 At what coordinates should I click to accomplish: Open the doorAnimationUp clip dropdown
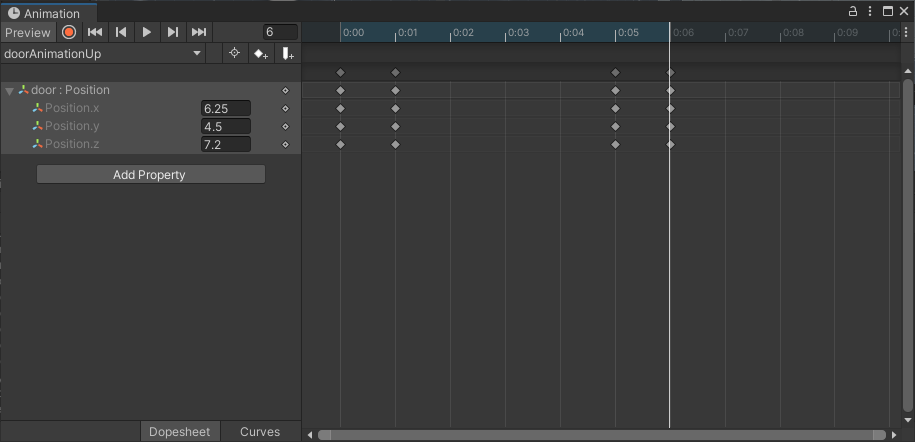pyautogui.click(x=103, y=53)
